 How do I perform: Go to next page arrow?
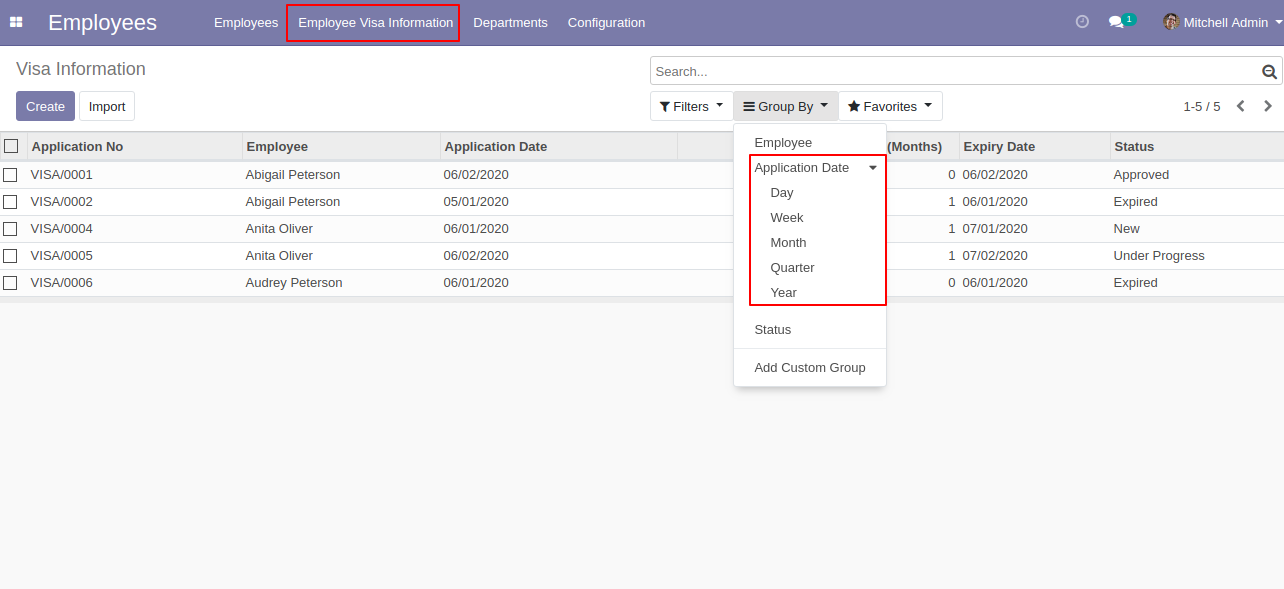point(1268,106)
